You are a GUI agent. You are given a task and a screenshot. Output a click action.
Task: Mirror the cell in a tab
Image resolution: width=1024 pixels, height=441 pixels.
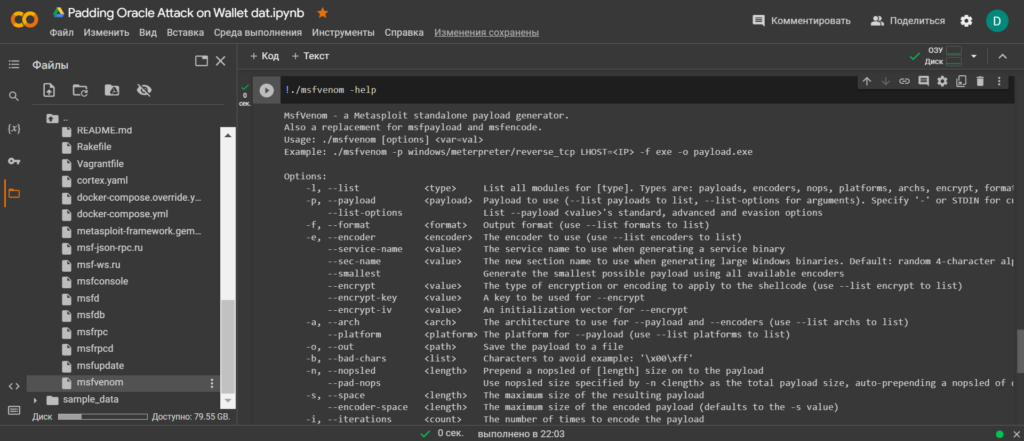pos(961,81)
